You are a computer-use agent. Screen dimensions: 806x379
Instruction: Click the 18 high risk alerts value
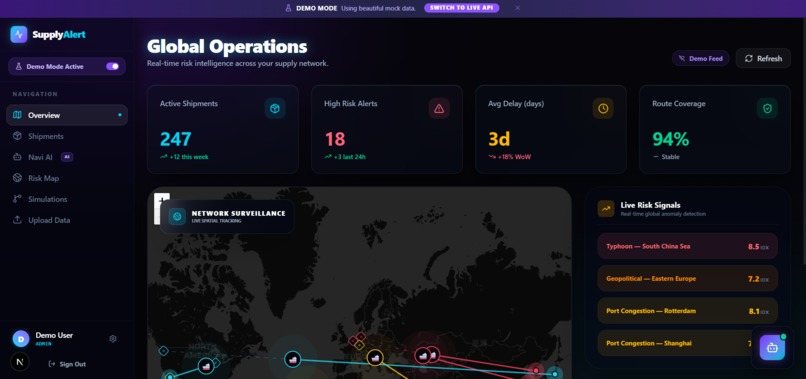(x=335, y=139)
